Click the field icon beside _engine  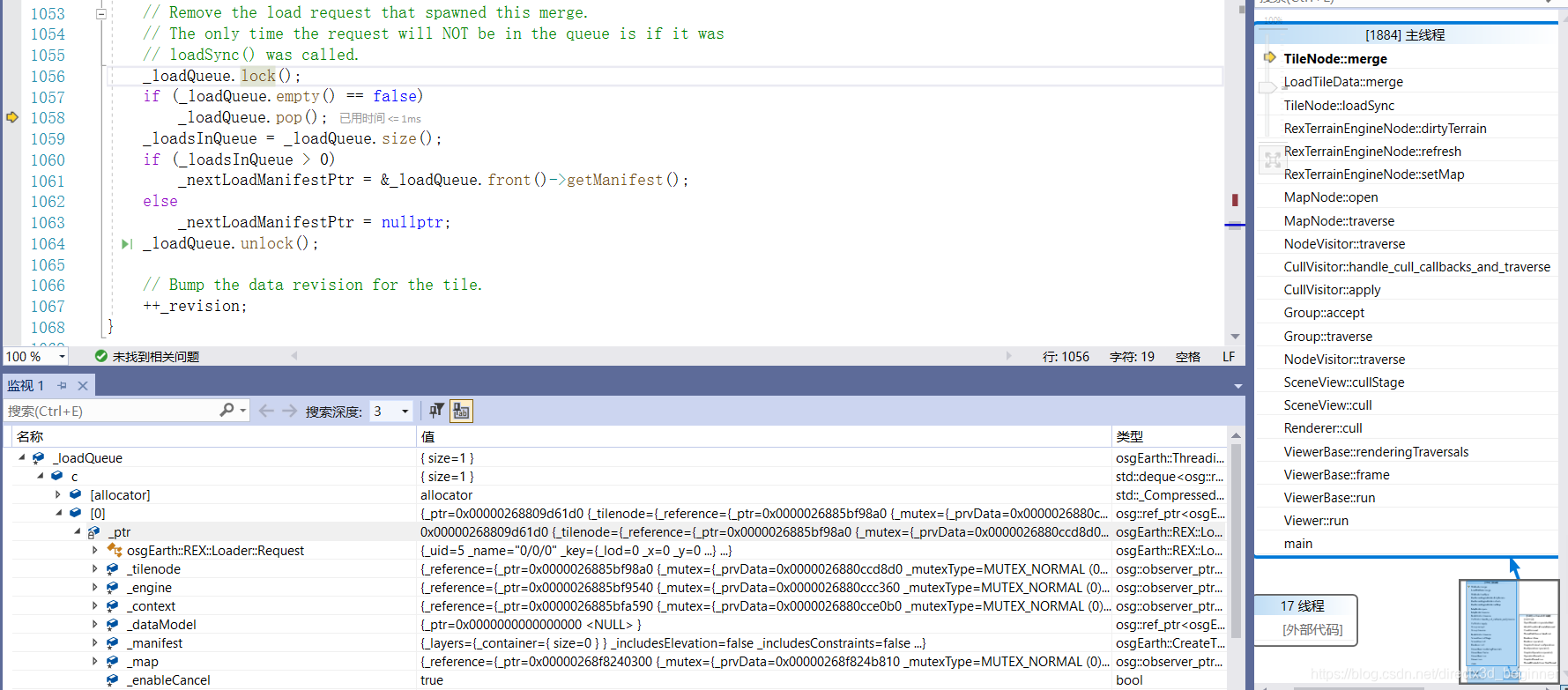click(x=112, y=588)
